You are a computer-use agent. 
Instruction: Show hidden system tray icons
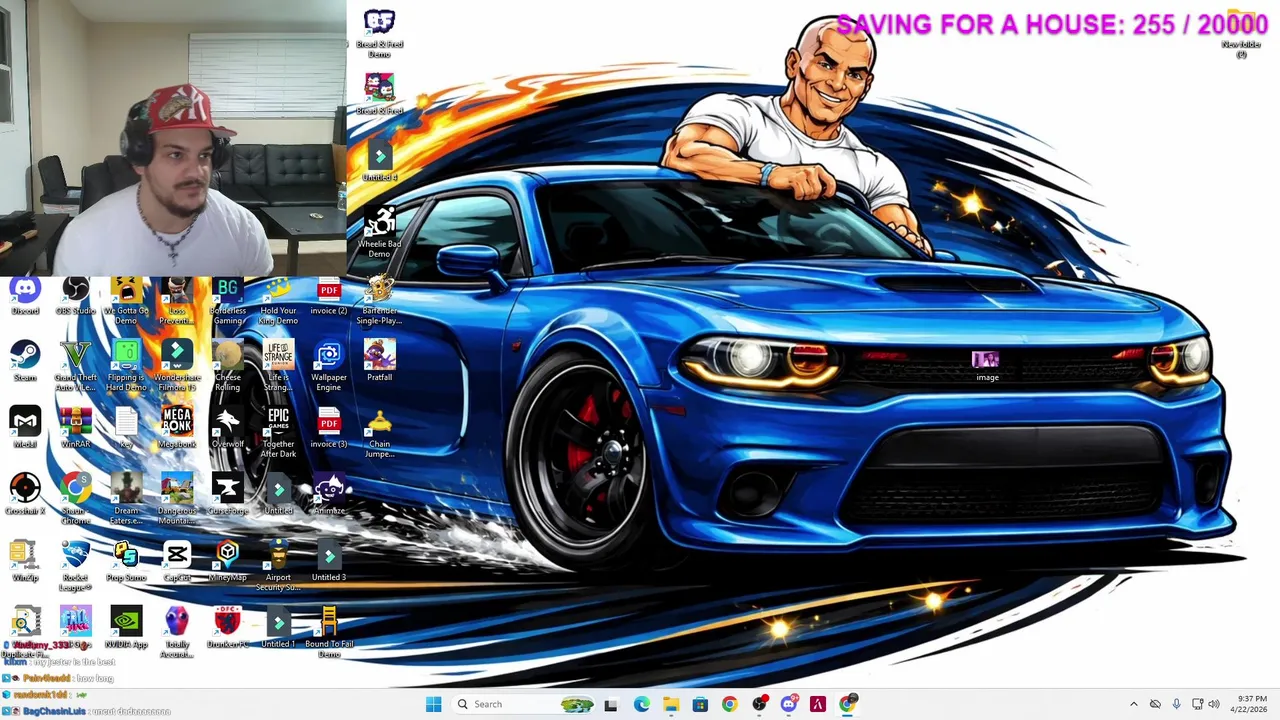[x=1133, y=704]
